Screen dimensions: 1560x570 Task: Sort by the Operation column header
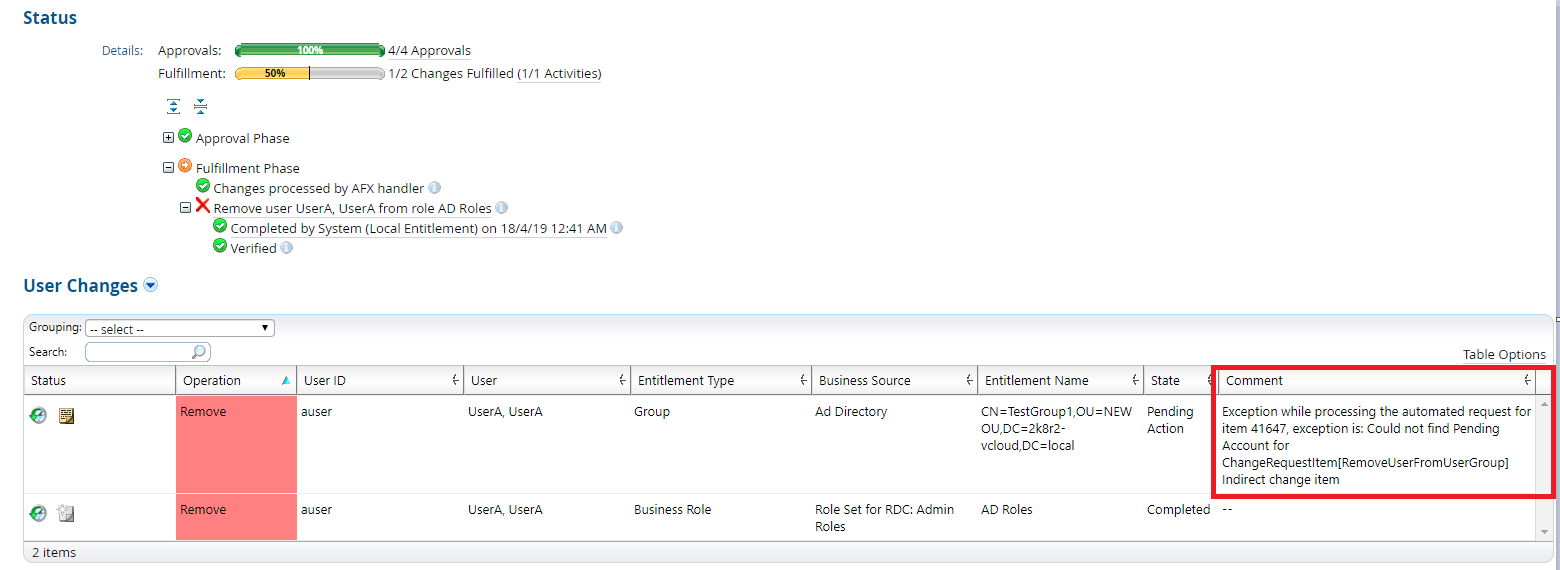coord(212,380)
